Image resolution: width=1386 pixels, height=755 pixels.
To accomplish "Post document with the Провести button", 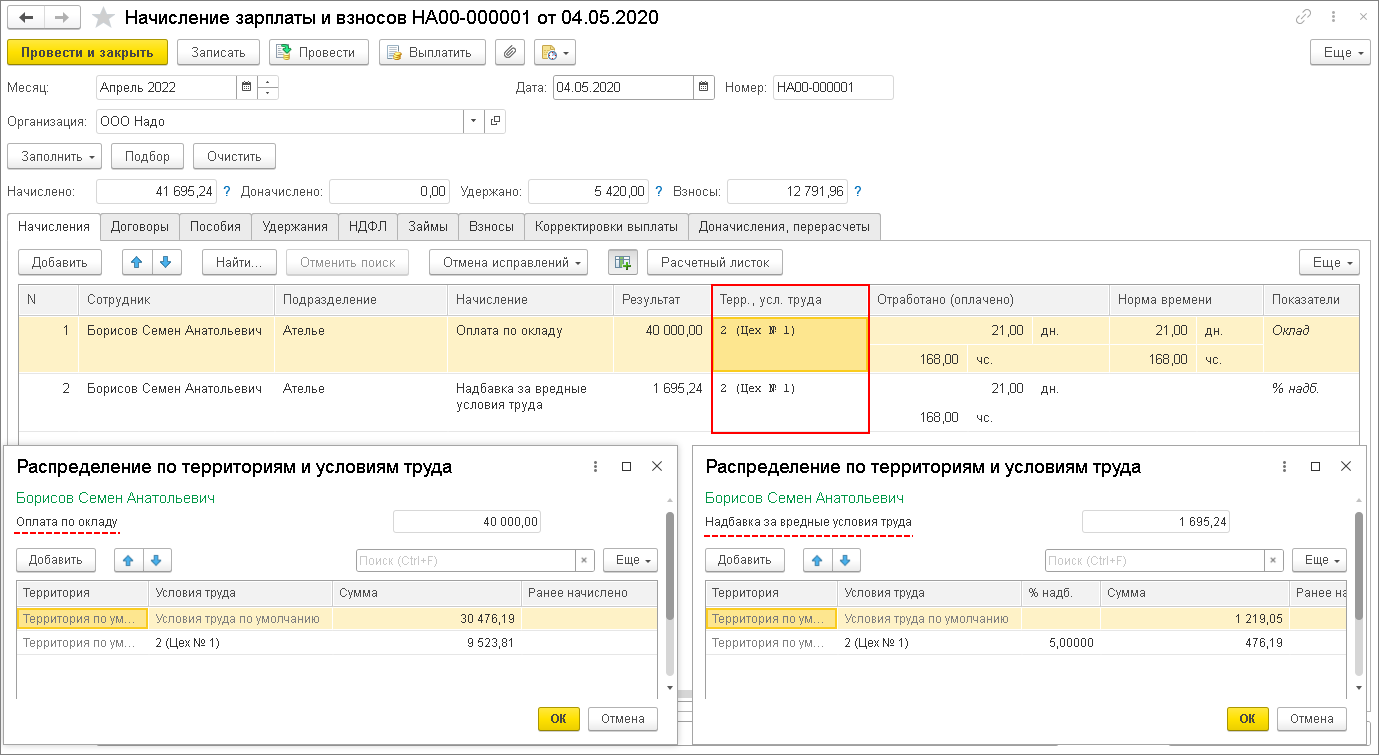I will pyautogui.click(x=319, y=52).
